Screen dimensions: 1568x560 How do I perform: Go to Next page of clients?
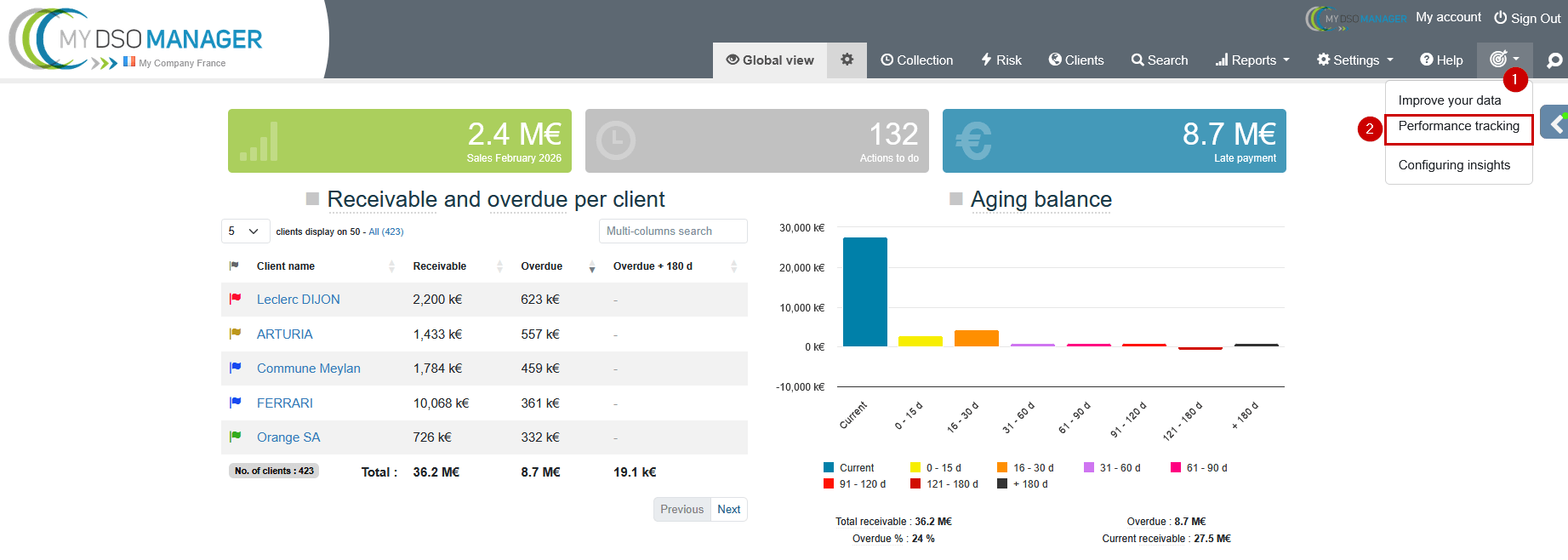click(728, 510)
